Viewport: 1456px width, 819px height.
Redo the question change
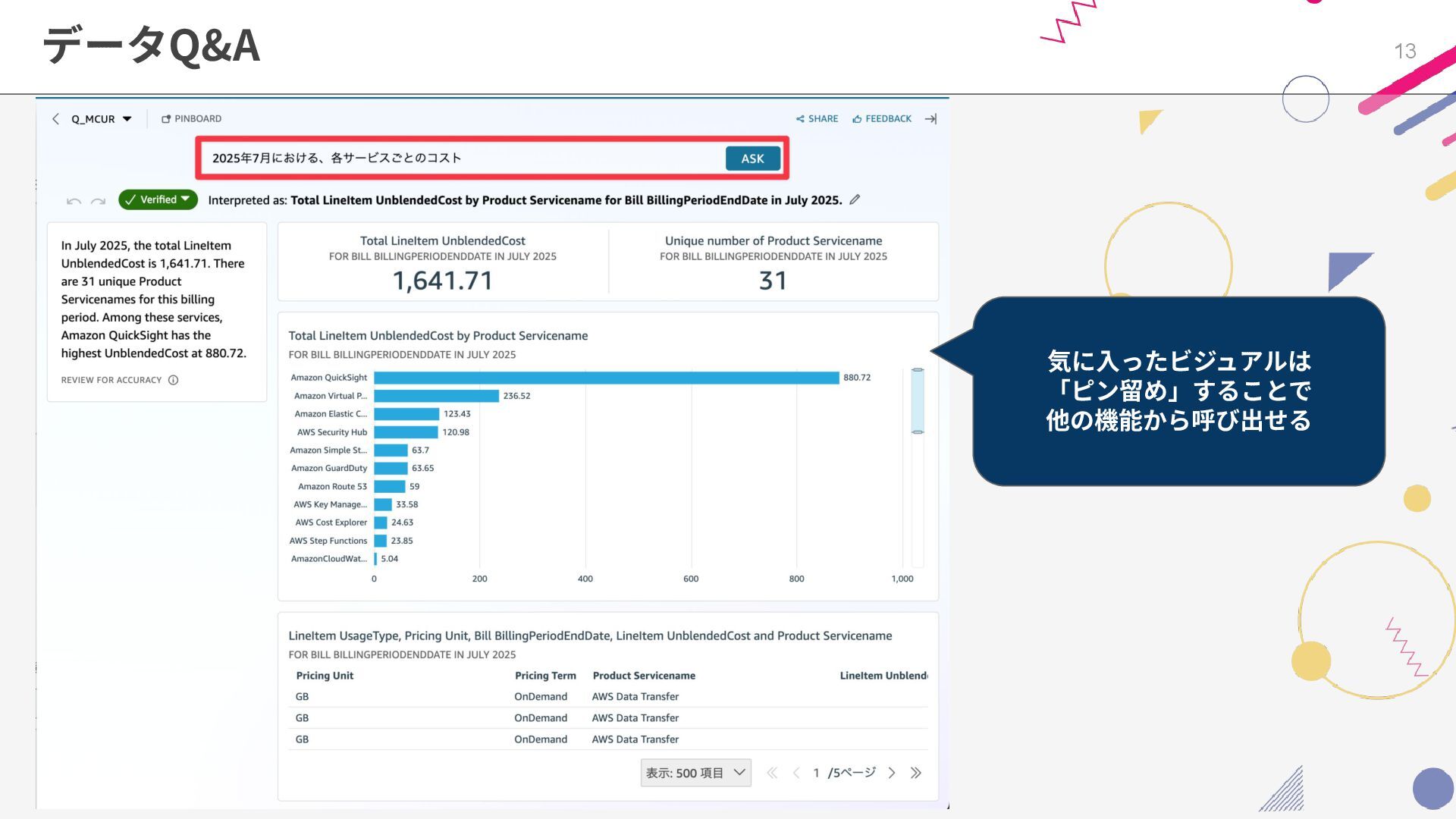tap(98, 201)
